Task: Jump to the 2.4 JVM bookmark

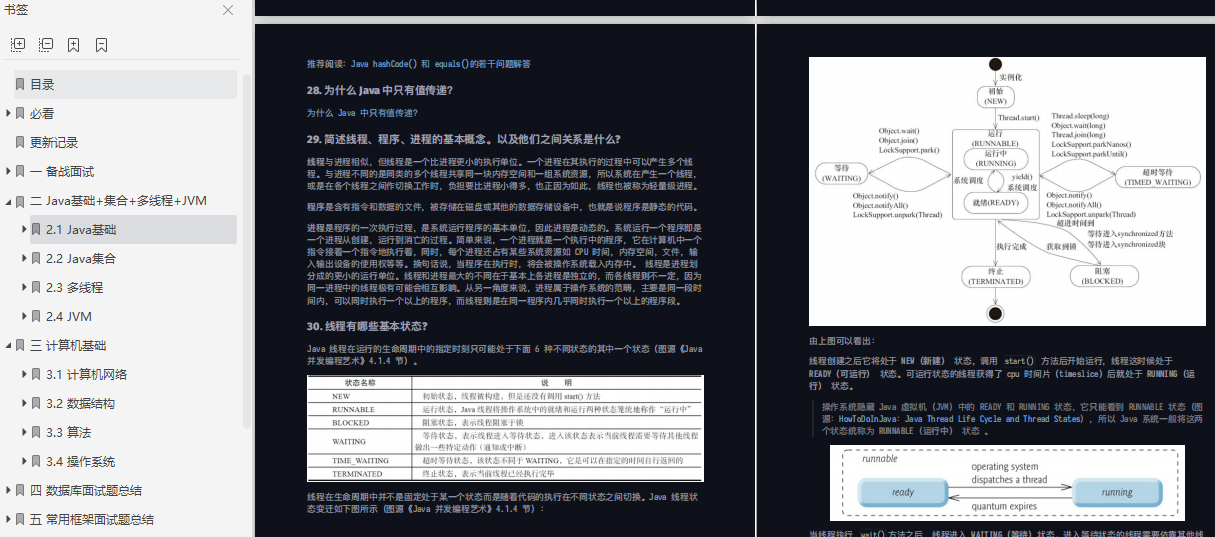Action: point(69,317)
